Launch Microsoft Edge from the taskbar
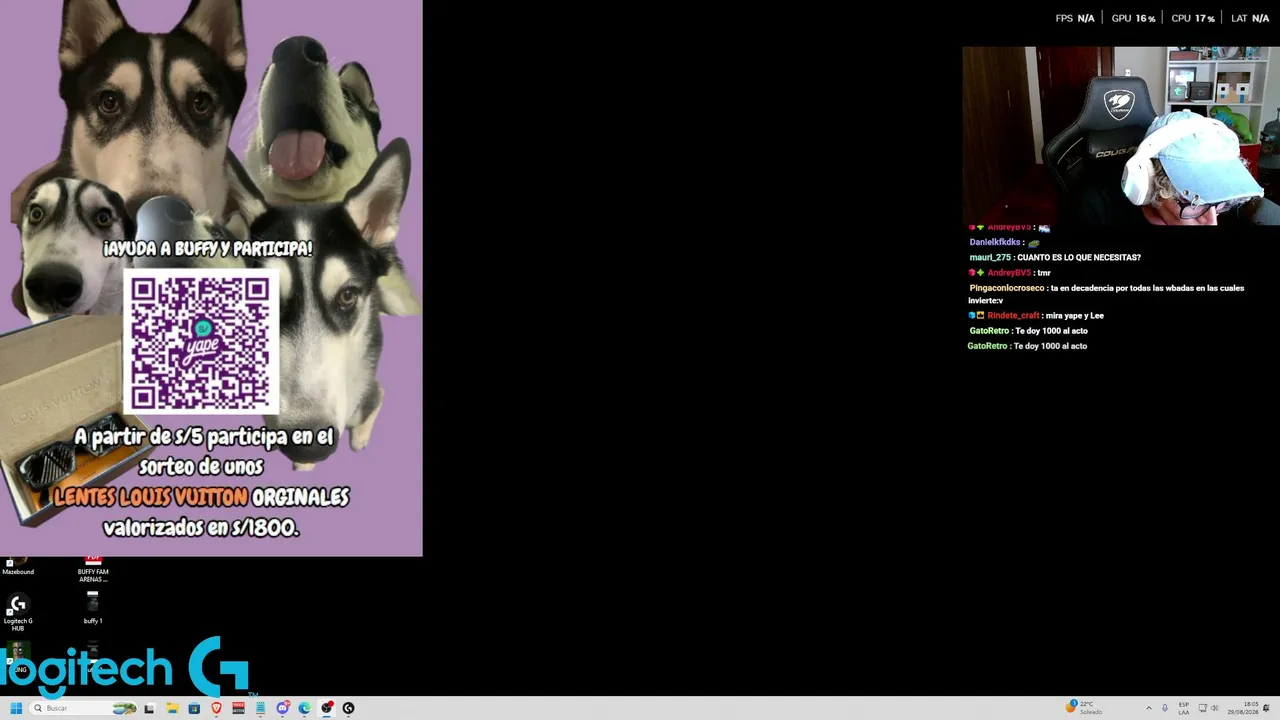Viewport: 1280px width, 720px height. pyautogui.click(x=305, y=708)
